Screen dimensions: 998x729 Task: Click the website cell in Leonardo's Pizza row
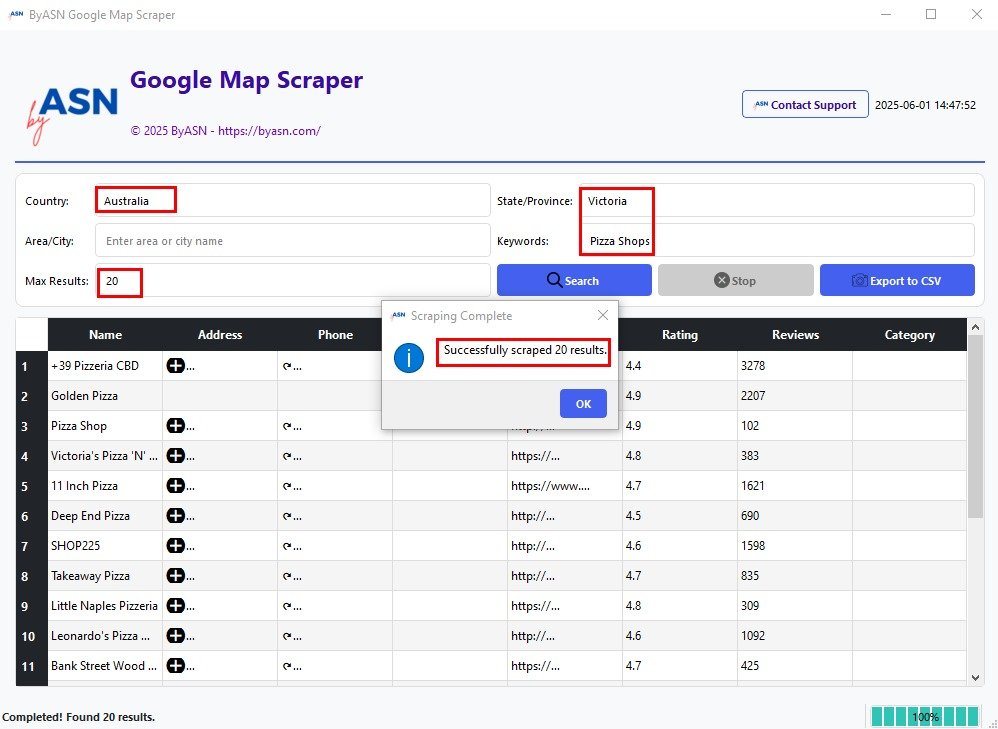[x=565, y=635]
